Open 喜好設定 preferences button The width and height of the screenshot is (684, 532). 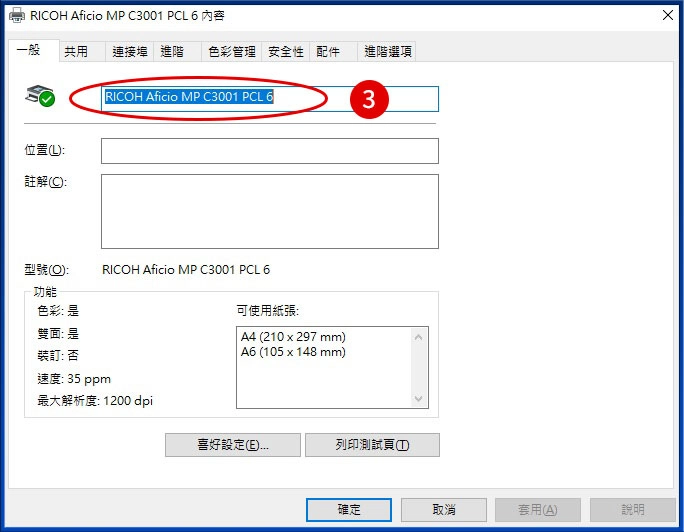233,445
